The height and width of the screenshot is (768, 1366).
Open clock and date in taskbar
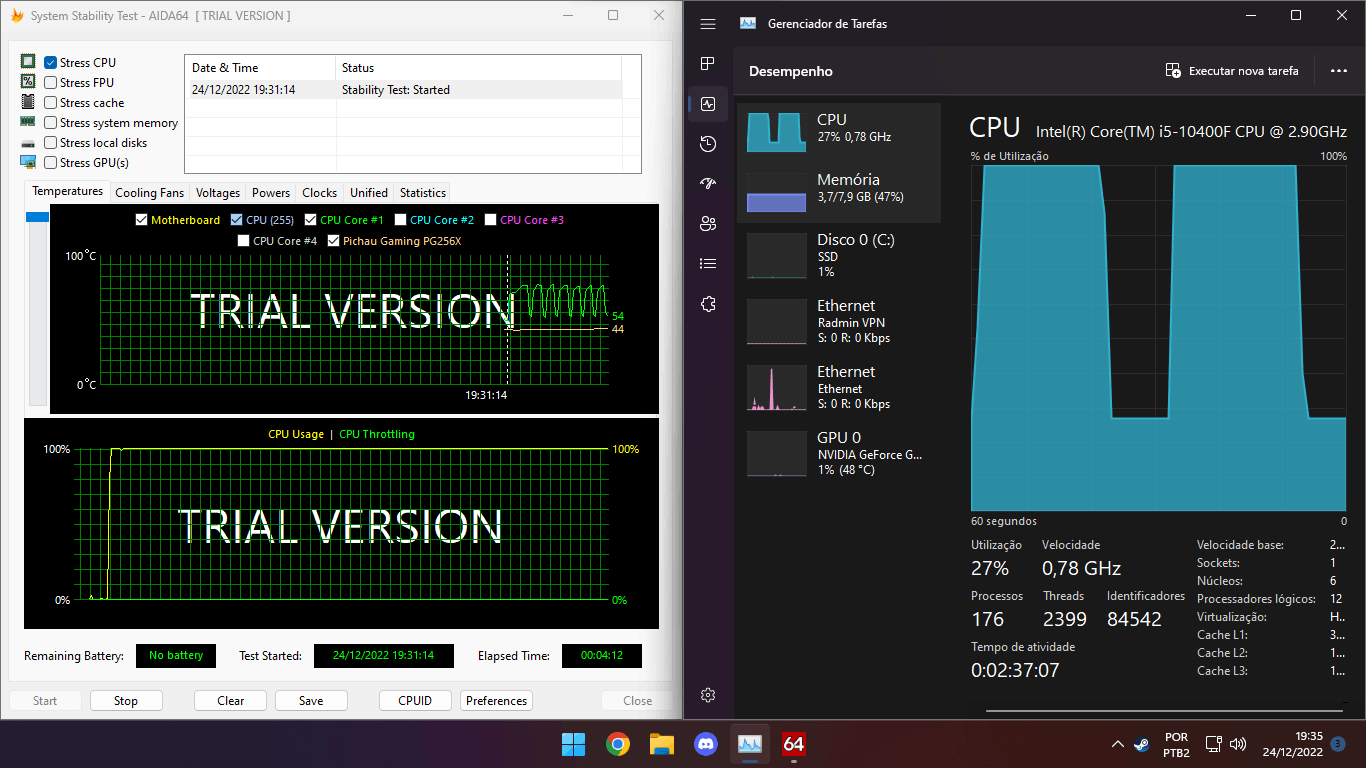click(x=1292, y=744)
